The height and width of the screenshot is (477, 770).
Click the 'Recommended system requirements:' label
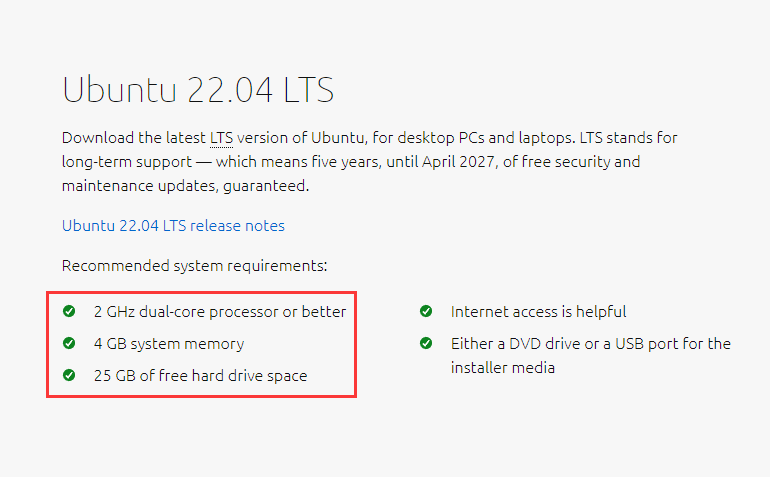click(x=195, y=266)
